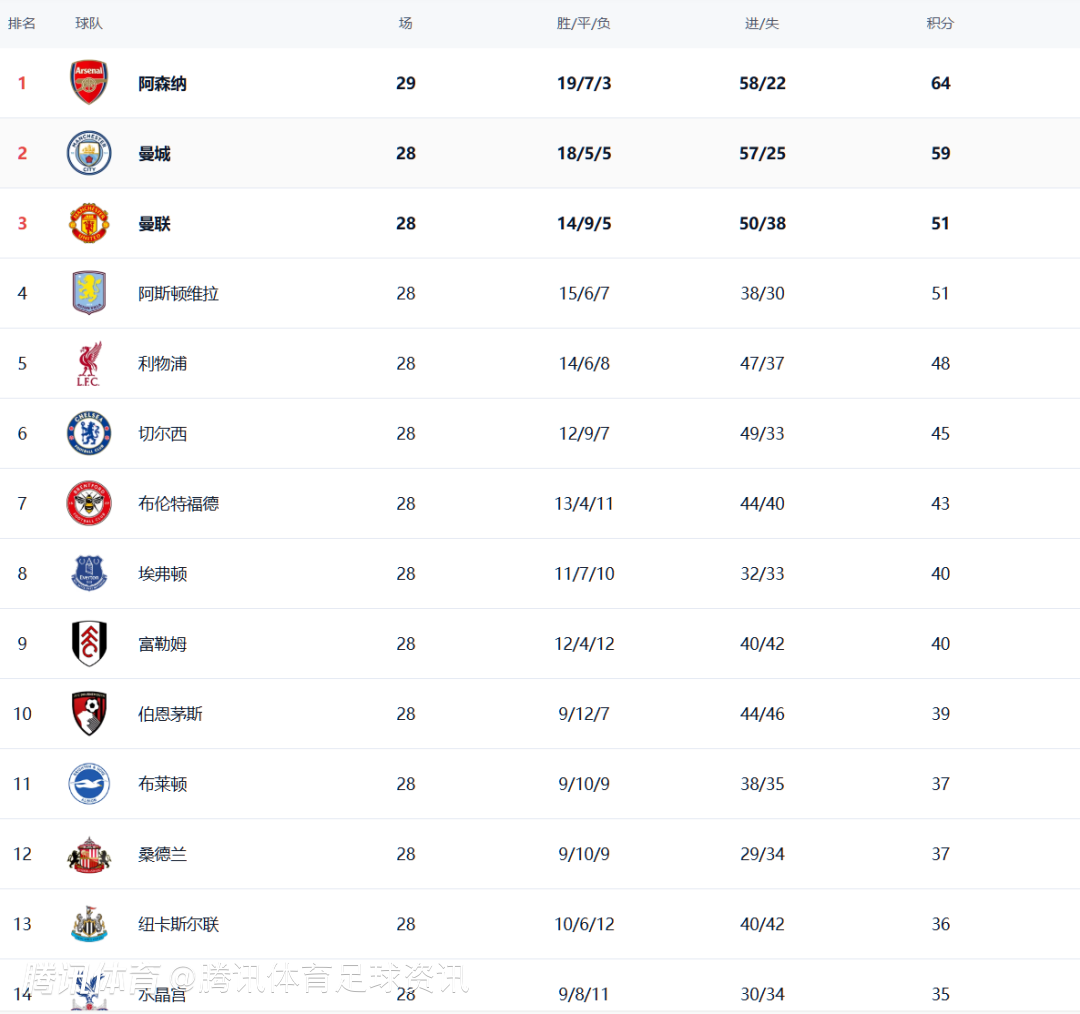Viewport: 1080px width, 1014px height.
Task: Select the 阿斯顿维拉 team name
Action: (x=178, y=294)
